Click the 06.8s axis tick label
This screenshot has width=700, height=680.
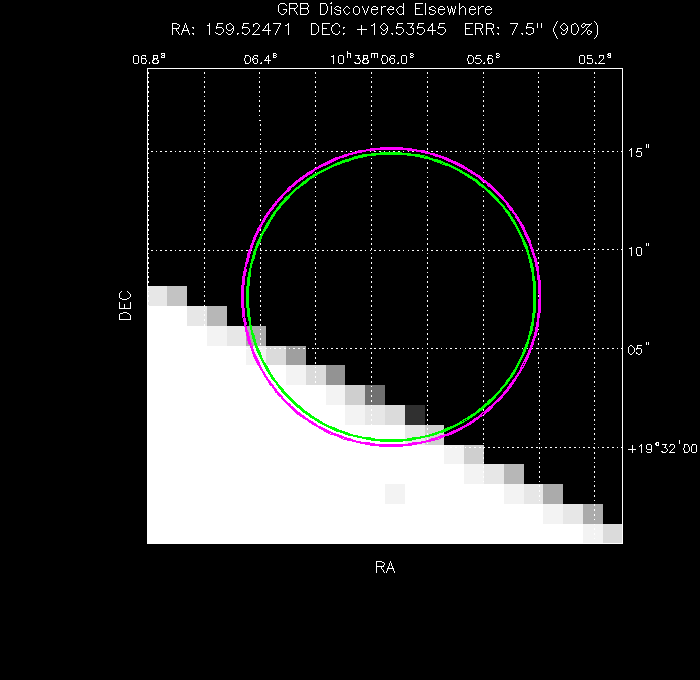click(149, 59)
